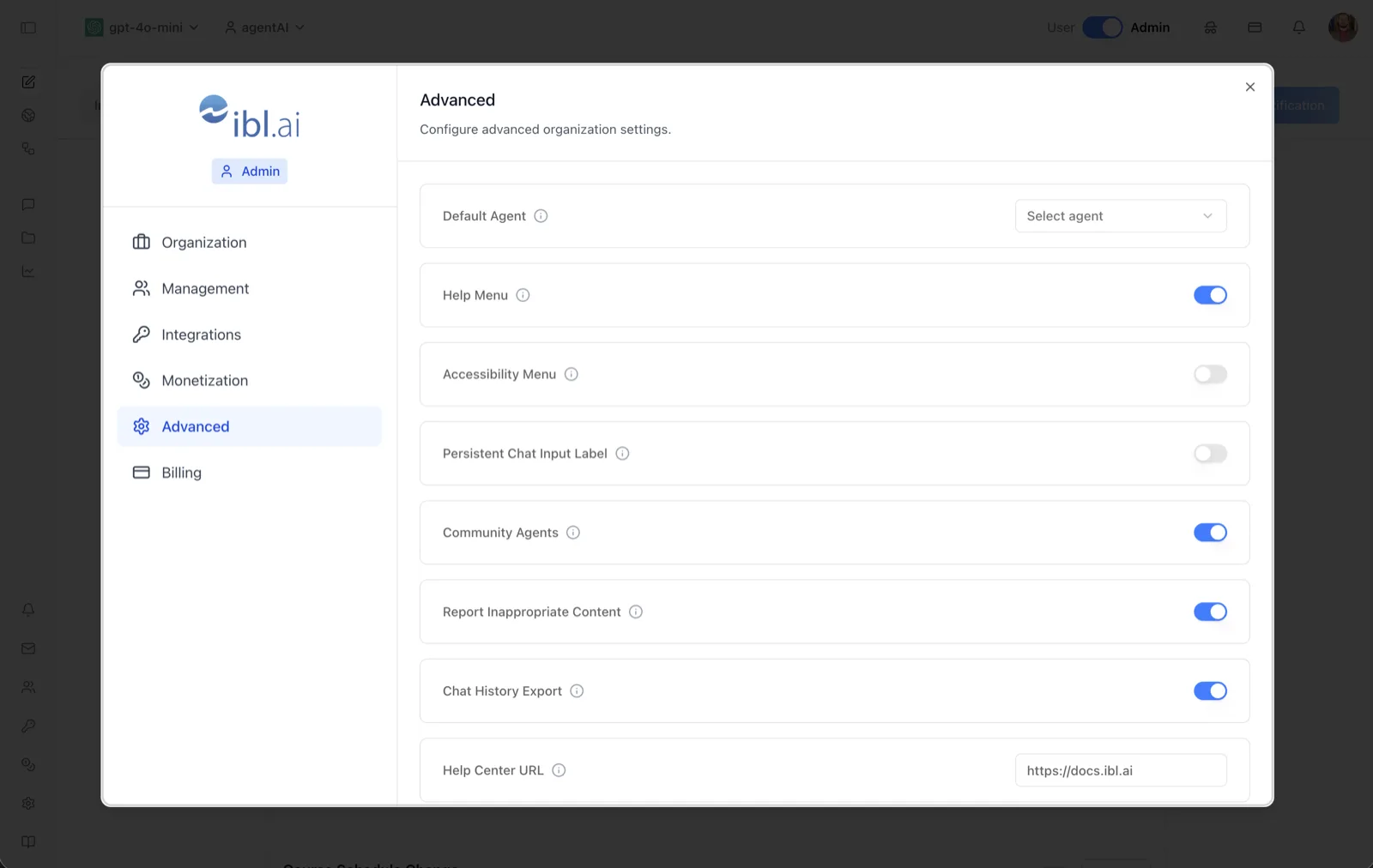Open the agentAI dropdown in top bar
1373x868 pixels.
click(x=264, y=27)
